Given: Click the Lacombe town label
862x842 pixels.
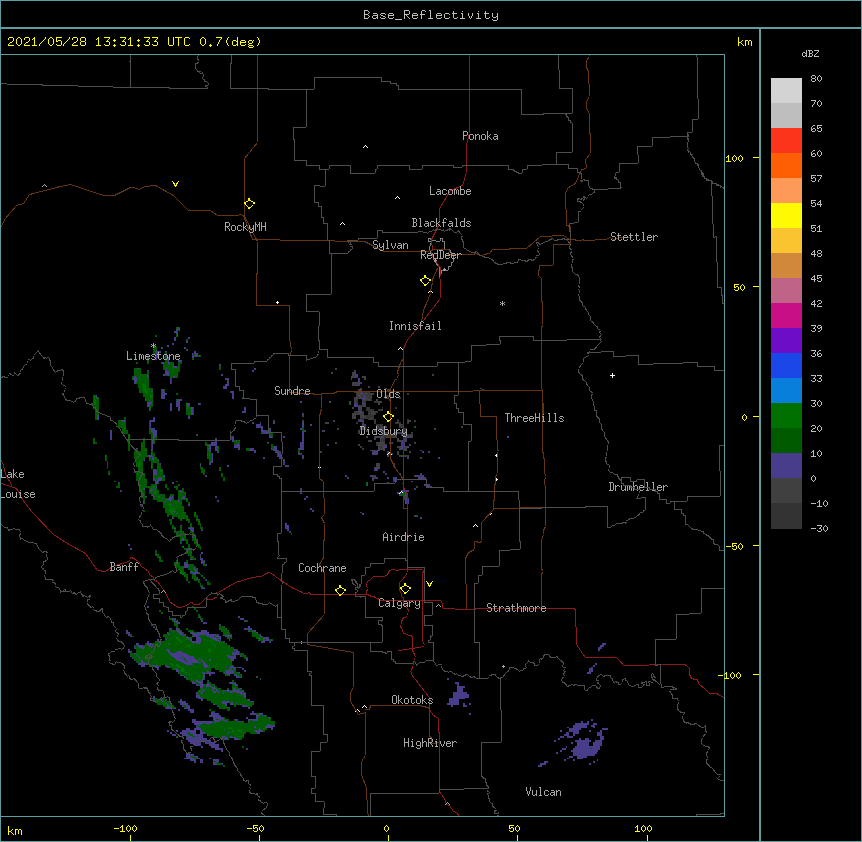Looking at the screenshot, I should 450,191.
